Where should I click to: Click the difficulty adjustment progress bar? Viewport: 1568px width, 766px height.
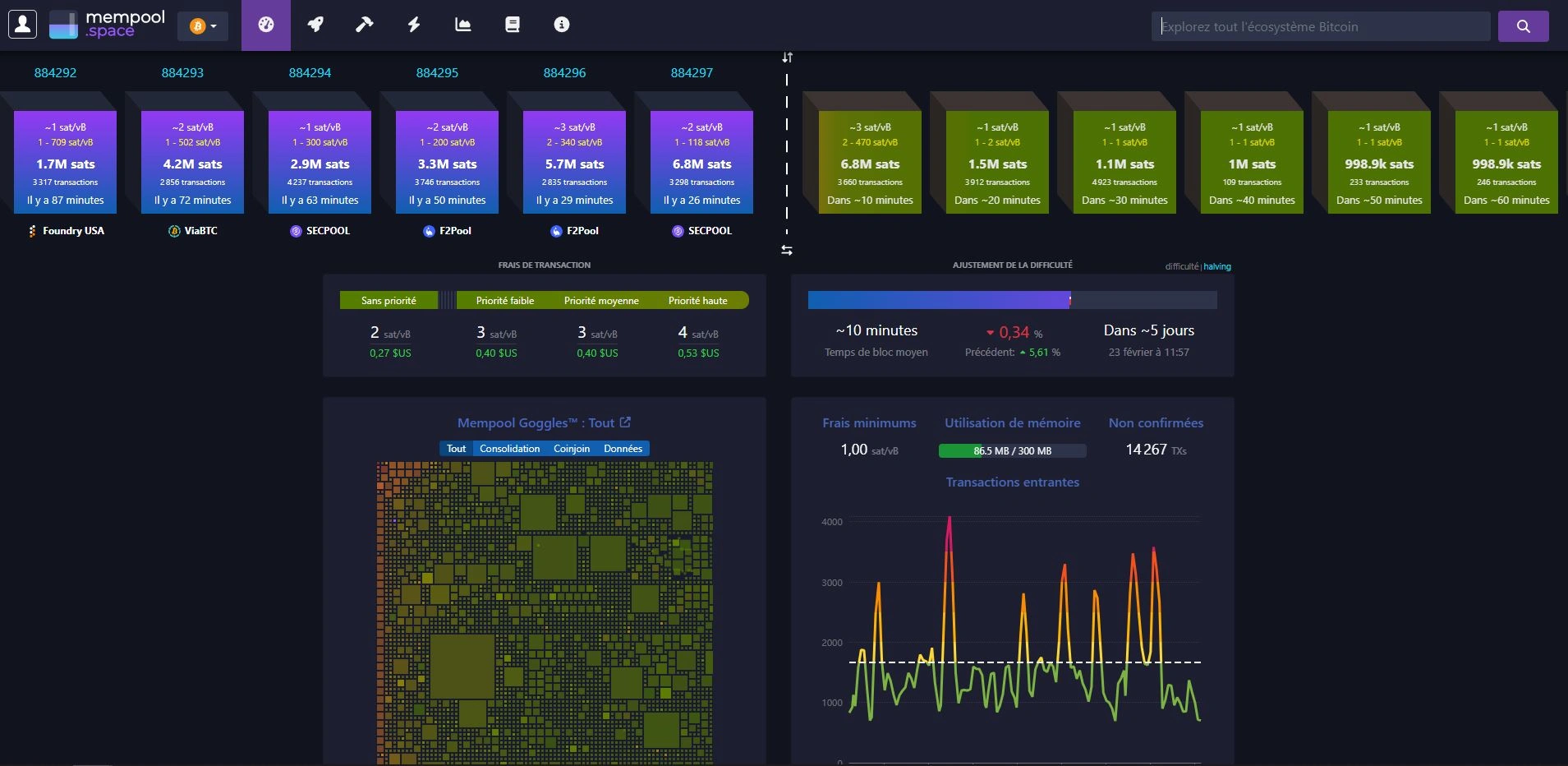tap(1012, 300)
